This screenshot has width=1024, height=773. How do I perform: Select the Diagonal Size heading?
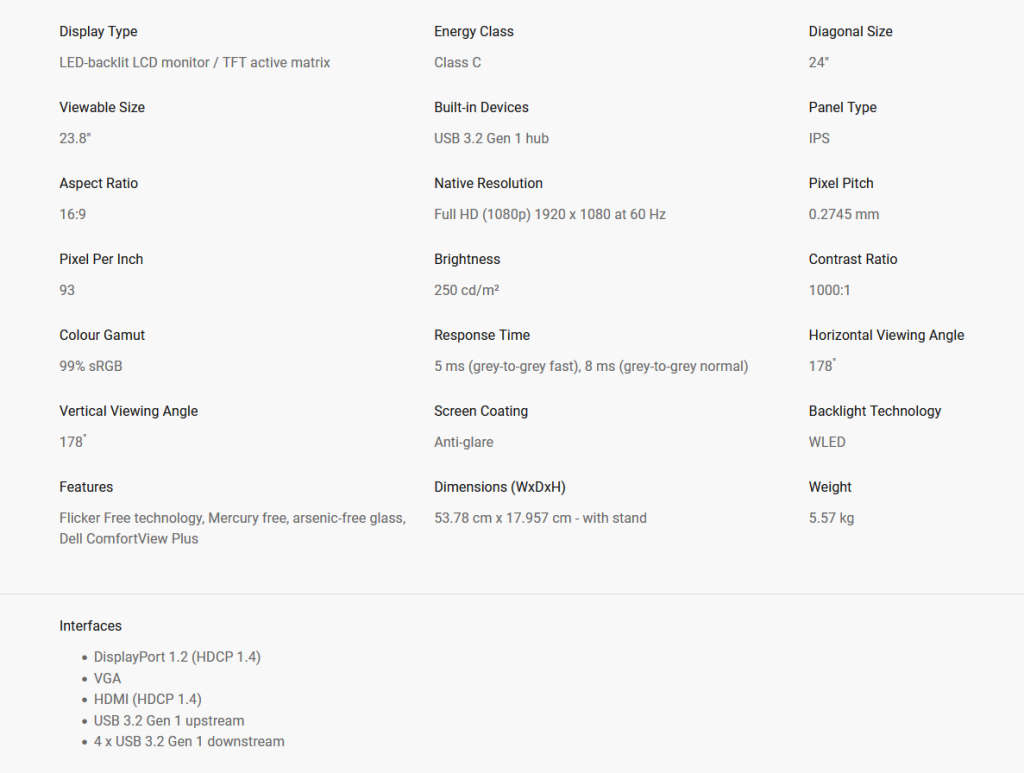(x=850, y=32)
